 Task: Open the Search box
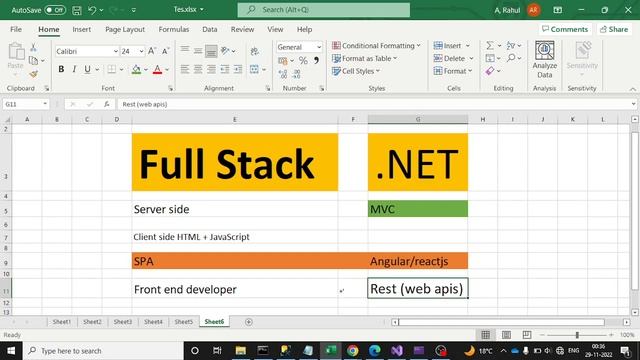(x=324, y=9)
